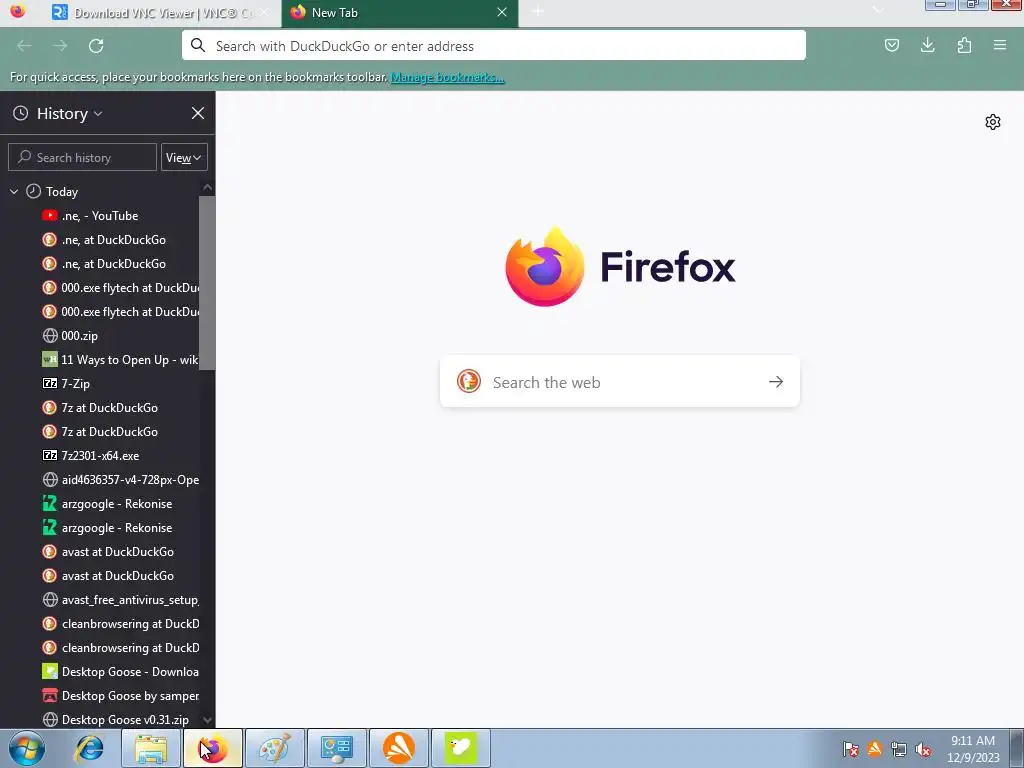
Task: Click the Search history field
Action: [x=82, y=157]
